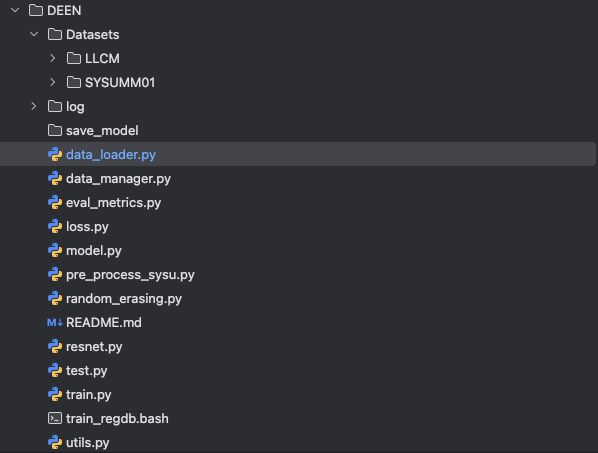Click the Markdown icon for README.md
Image resolution: width=598 pixels, height=453 pixels.
[55, 323]
